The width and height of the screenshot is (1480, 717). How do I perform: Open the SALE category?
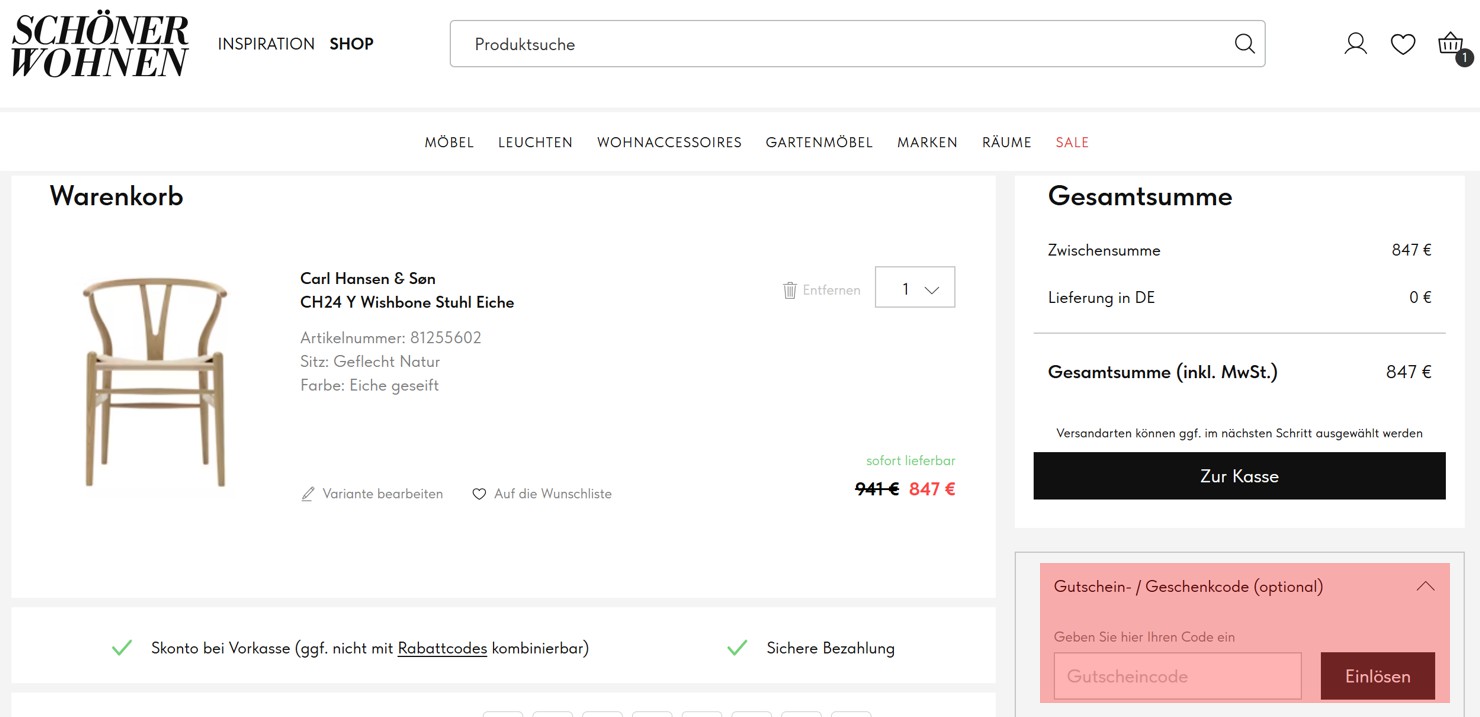(x=1072, y=143)
